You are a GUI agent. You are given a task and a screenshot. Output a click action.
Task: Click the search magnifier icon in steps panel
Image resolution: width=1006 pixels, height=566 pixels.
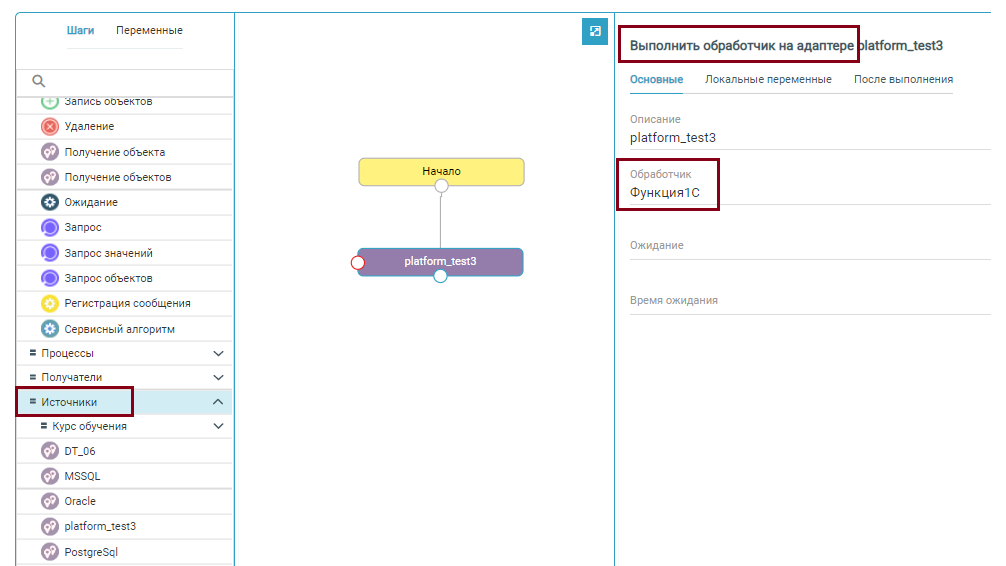(x=39, y=81)
